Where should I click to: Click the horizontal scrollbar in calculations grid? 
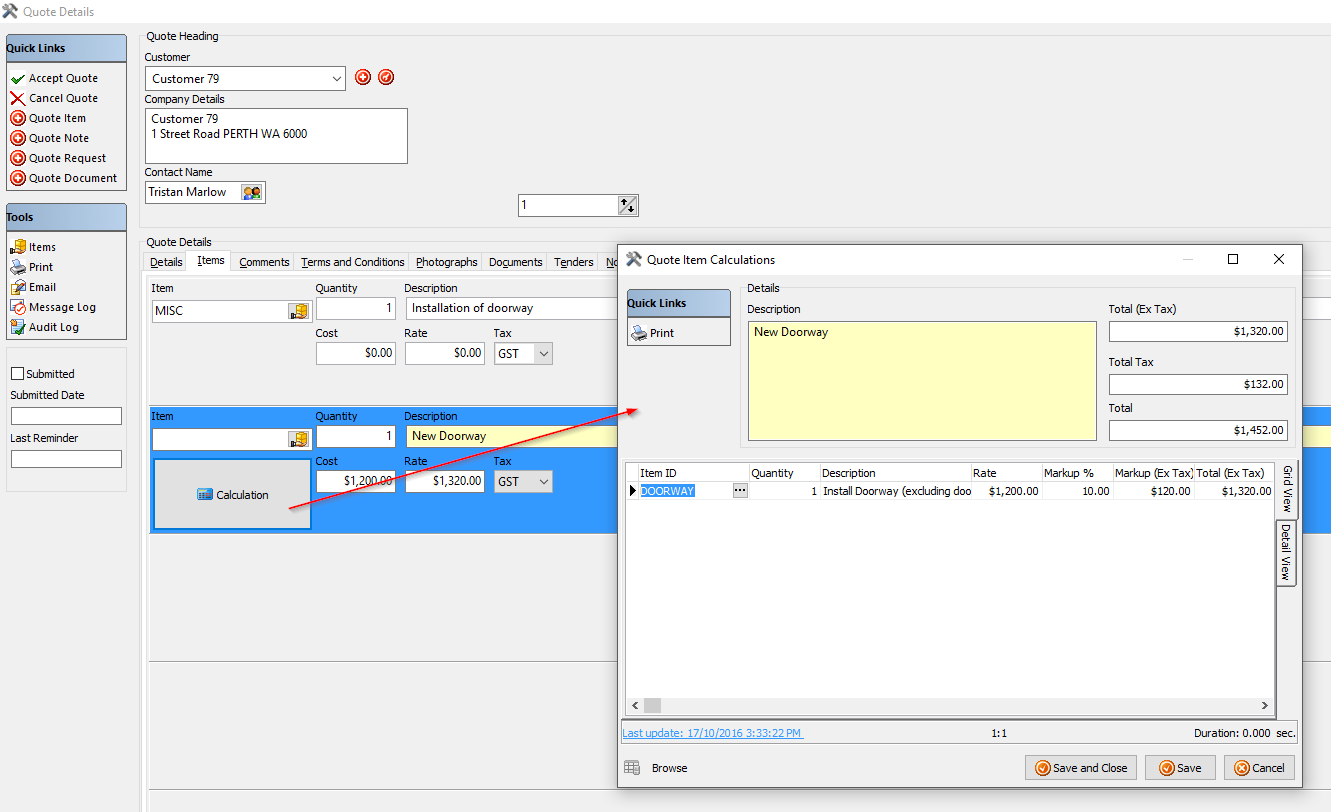(x=950, y=705)
